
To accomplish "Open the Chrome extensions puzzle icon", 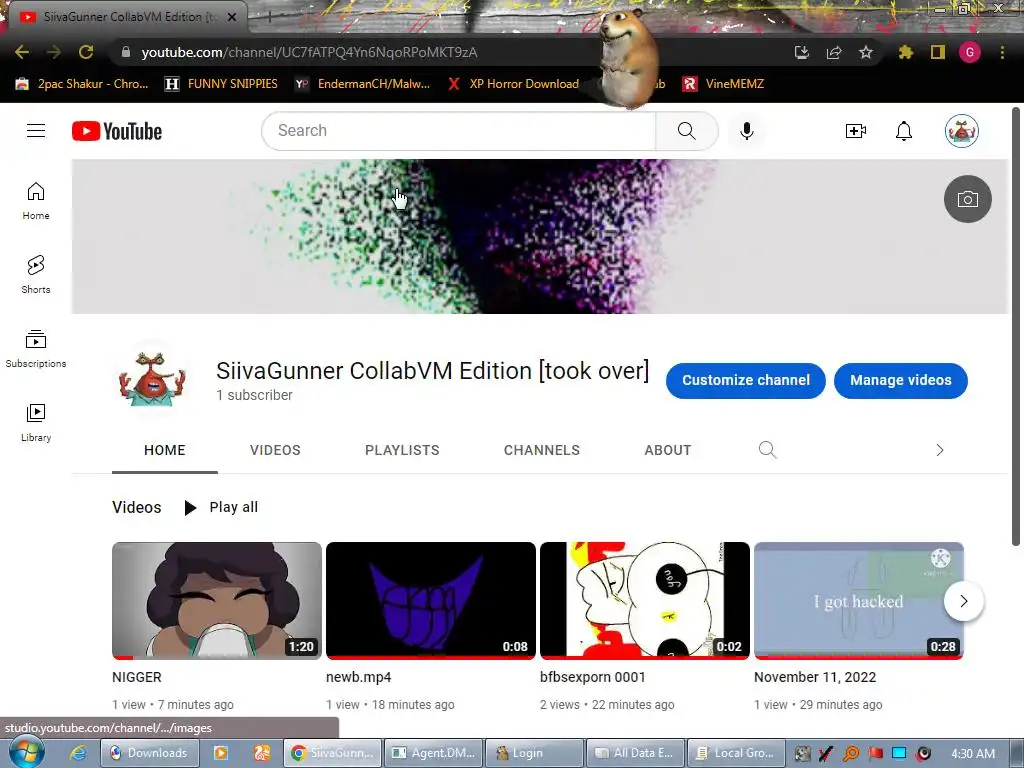I will tap(905, 52).
